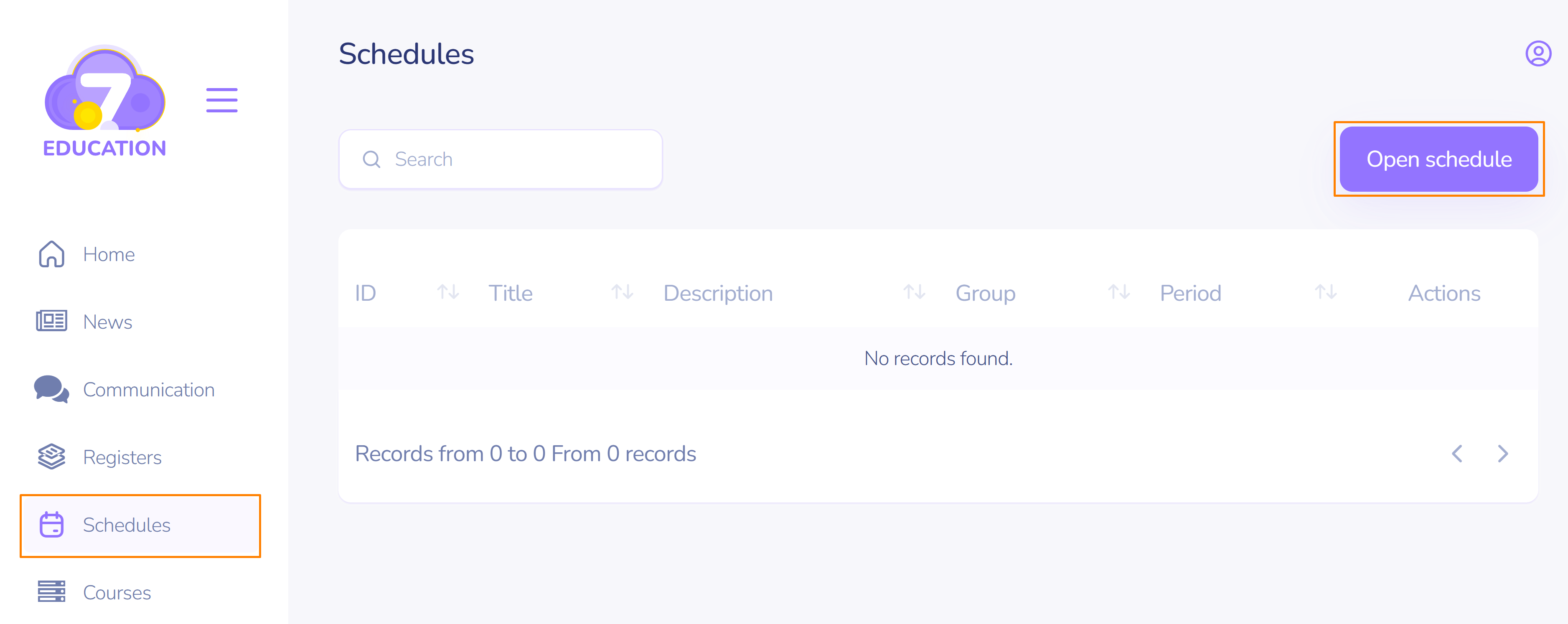This screenshot has width=1568, height=624.
Task: Sort table by Group column arrows
Action: pyautogui.click(x=1119, y=293)
